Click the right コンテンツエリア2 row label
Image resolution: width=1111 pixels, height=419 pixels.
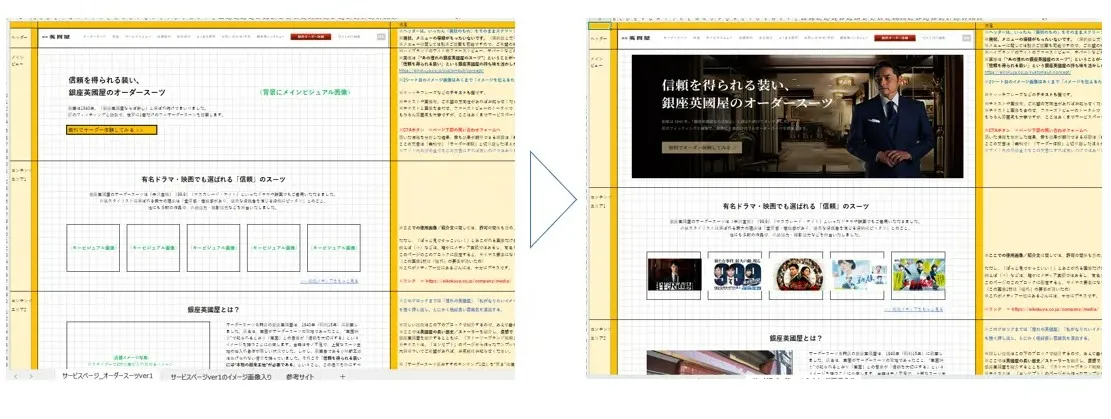599,332
